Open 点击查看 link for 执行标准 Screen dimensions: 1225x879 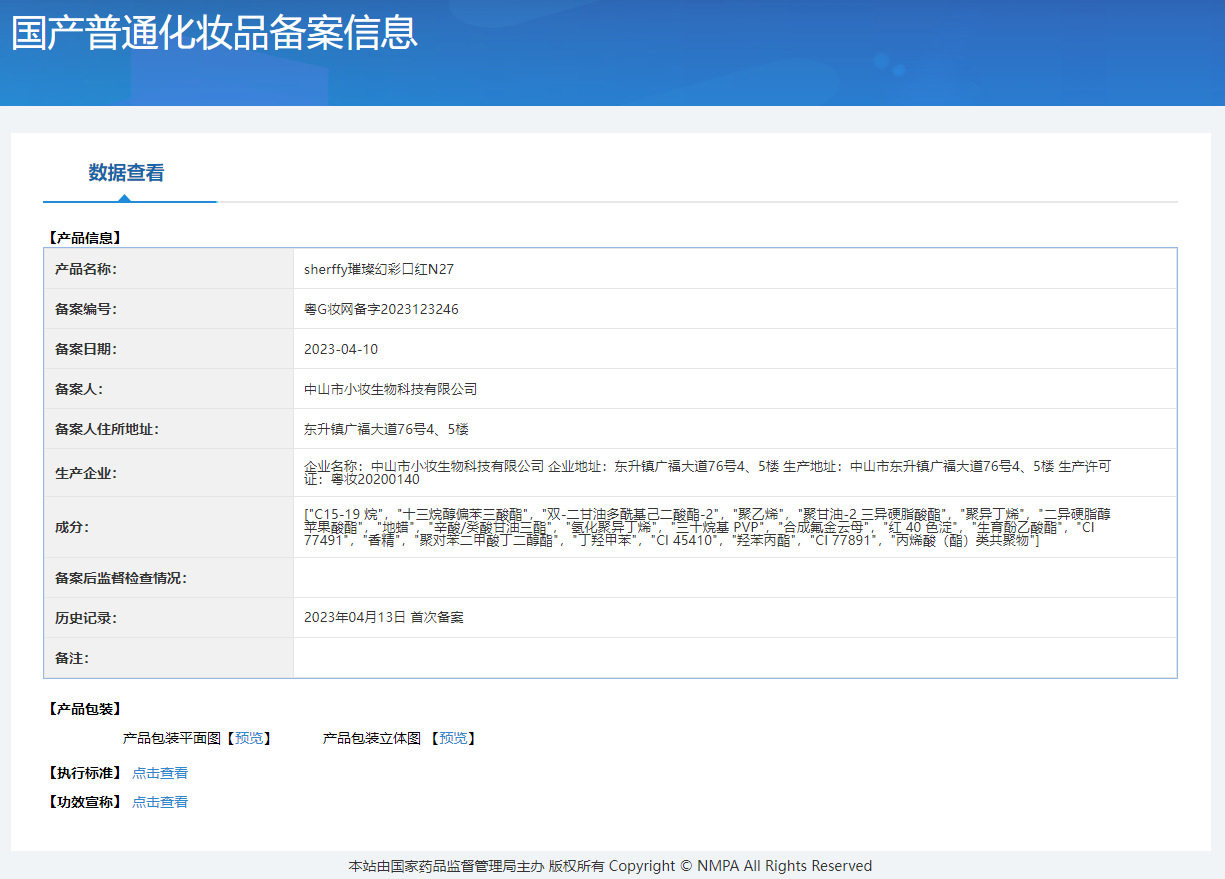[160, 773]
